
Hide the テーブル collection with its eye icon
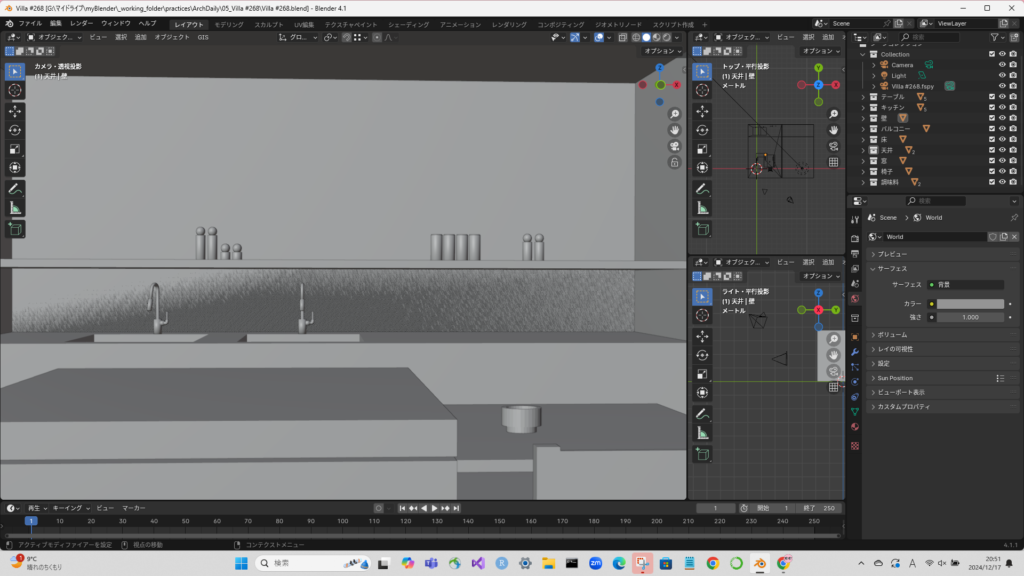click(1002, 97)
